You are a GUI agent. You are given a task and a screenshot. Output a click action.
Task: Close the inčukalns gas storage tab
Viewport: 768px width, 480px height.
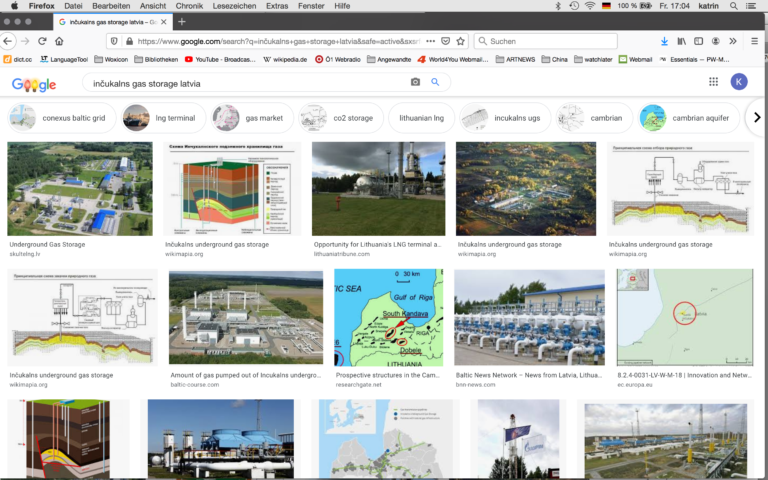(x=164, y=22)
